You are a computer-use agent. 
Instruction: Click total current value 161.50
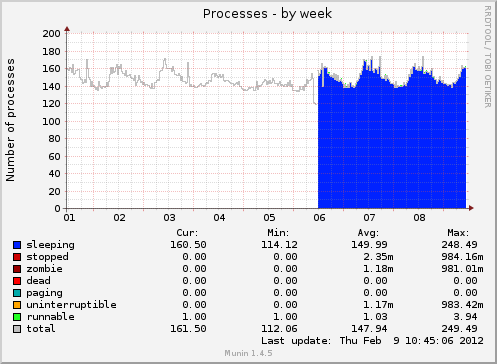tap(188, 329)
